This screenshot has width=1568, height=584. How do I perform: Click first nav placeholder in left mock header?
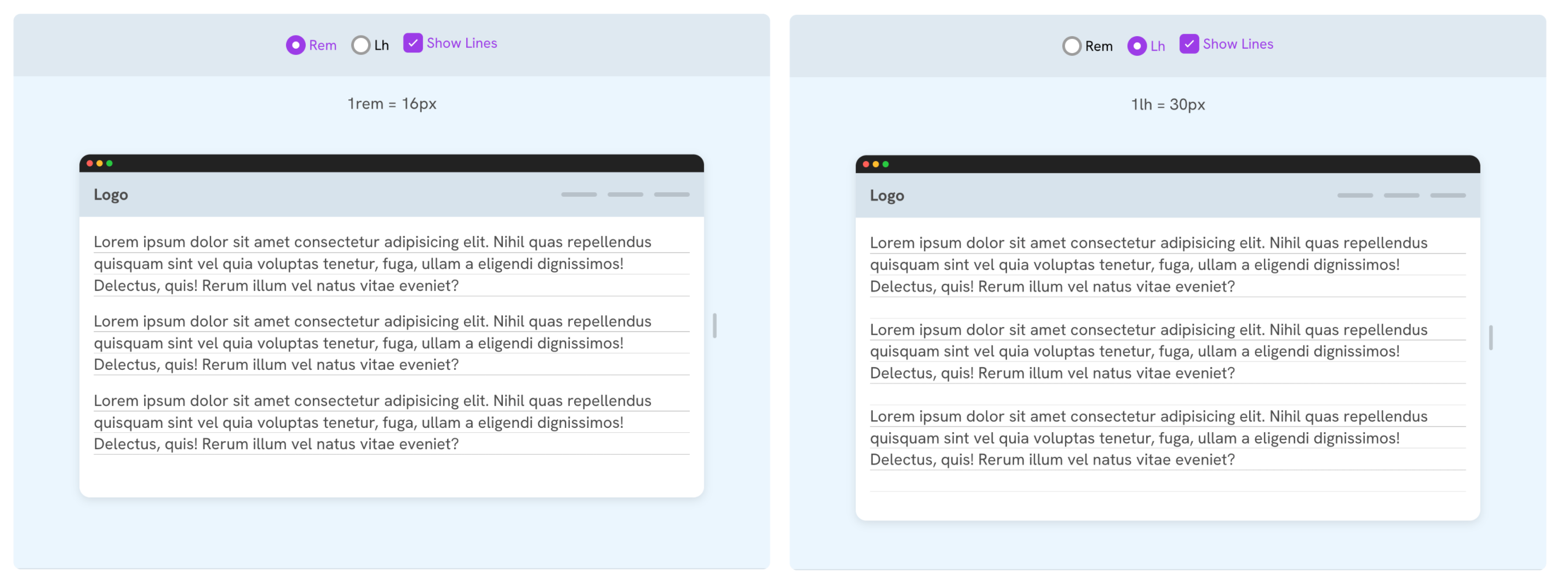tap(579, 195)
